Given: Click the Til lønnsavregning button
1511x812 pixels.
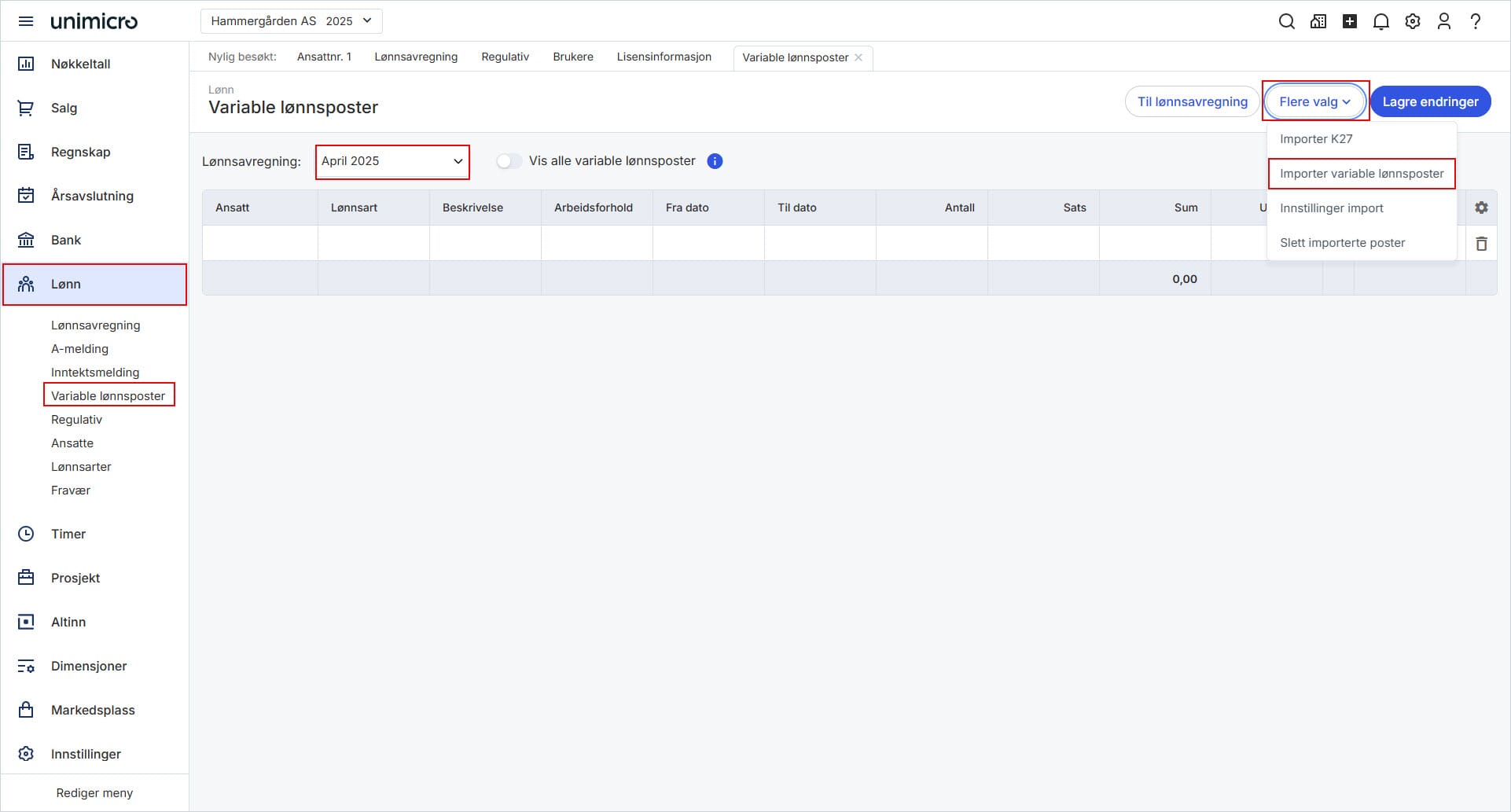Looking at the screenshot, I should coord(1192,101).
